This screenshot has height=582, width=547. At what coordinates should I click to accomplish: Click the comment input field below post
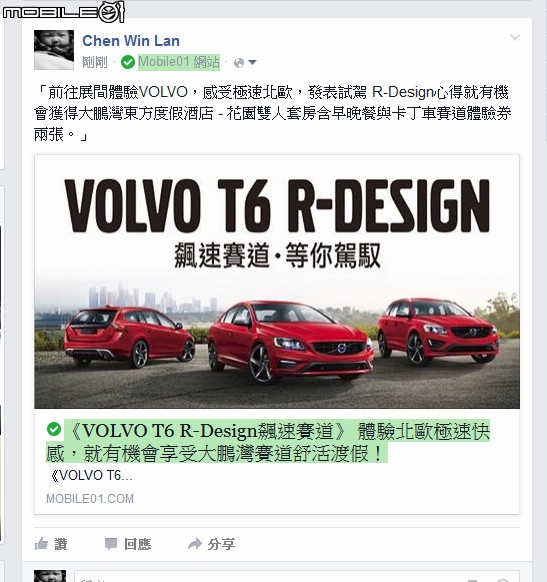coord(297,576)
